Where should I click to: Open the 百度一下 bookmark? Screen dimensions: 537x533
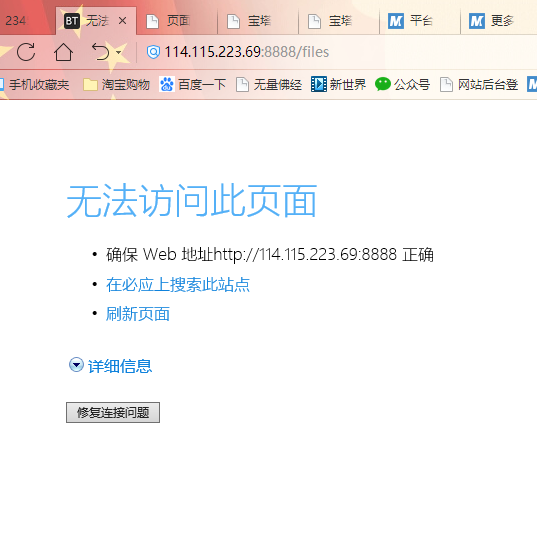(x=192, y=85)
